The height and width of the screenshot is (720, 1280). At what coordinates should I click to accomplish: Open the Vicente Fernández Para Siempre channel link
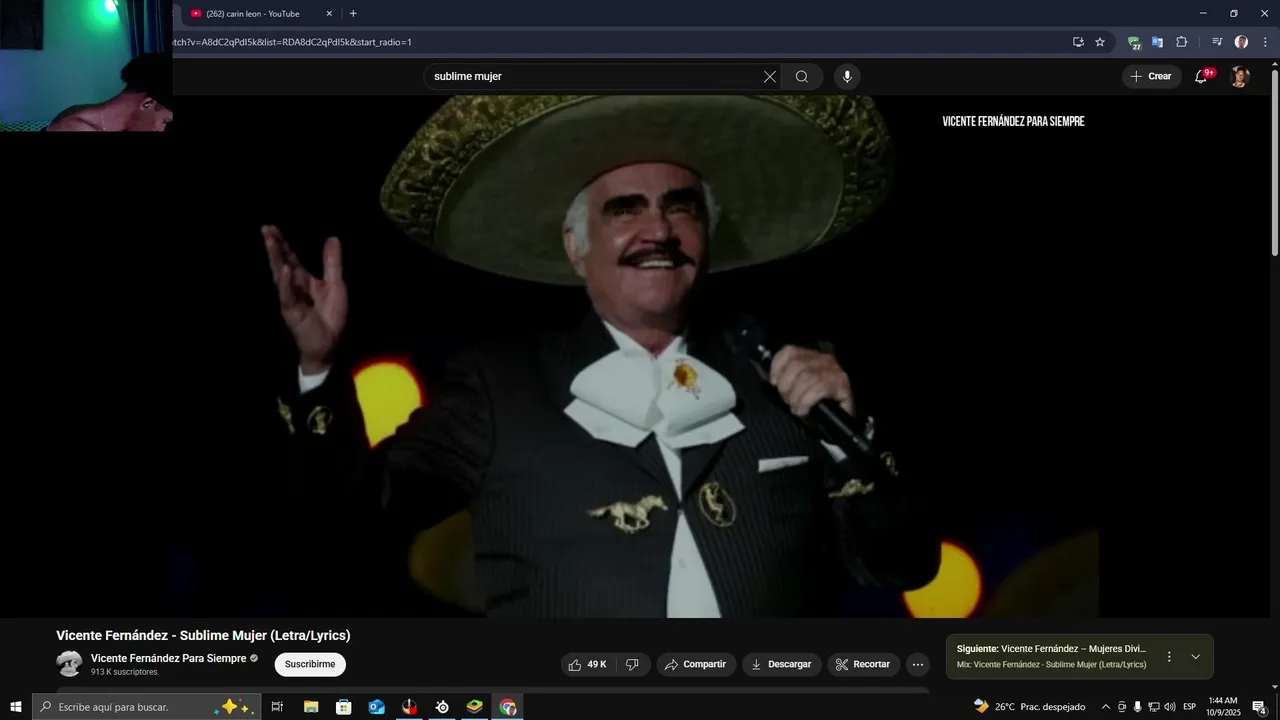(x=168, y=659)
